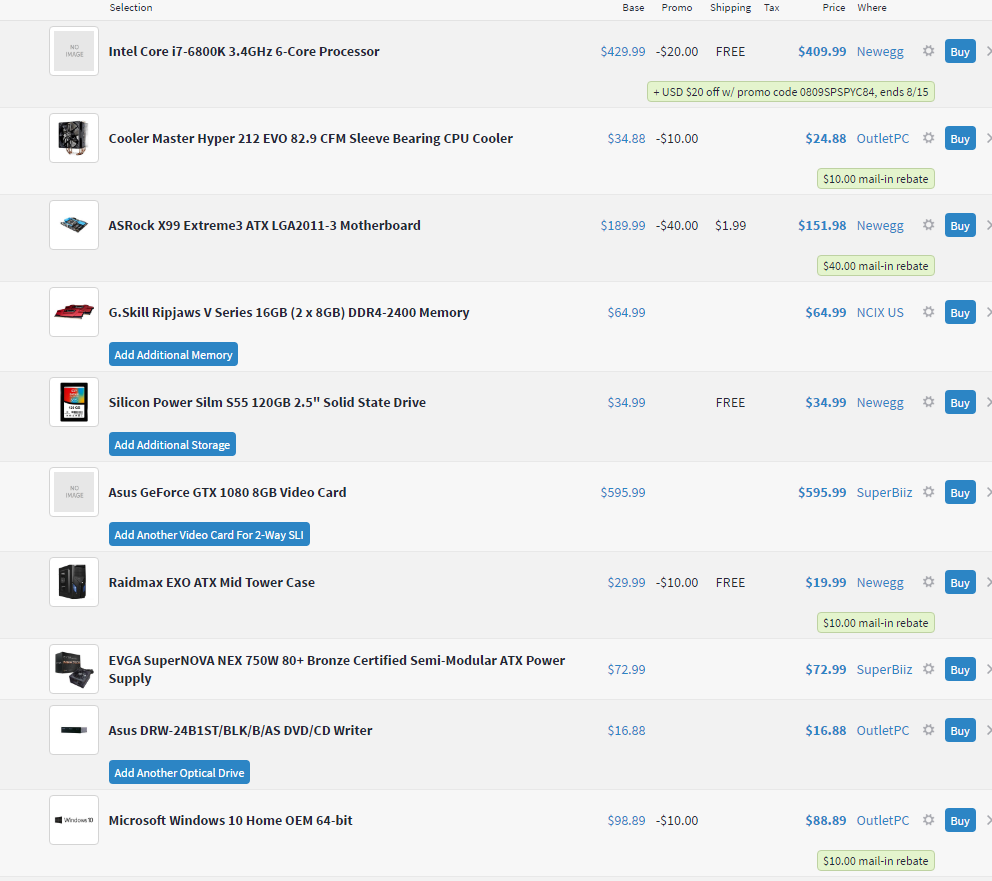Open Silicon Power Slim S55 SSD link
The image size is (992, 881).
267,402
